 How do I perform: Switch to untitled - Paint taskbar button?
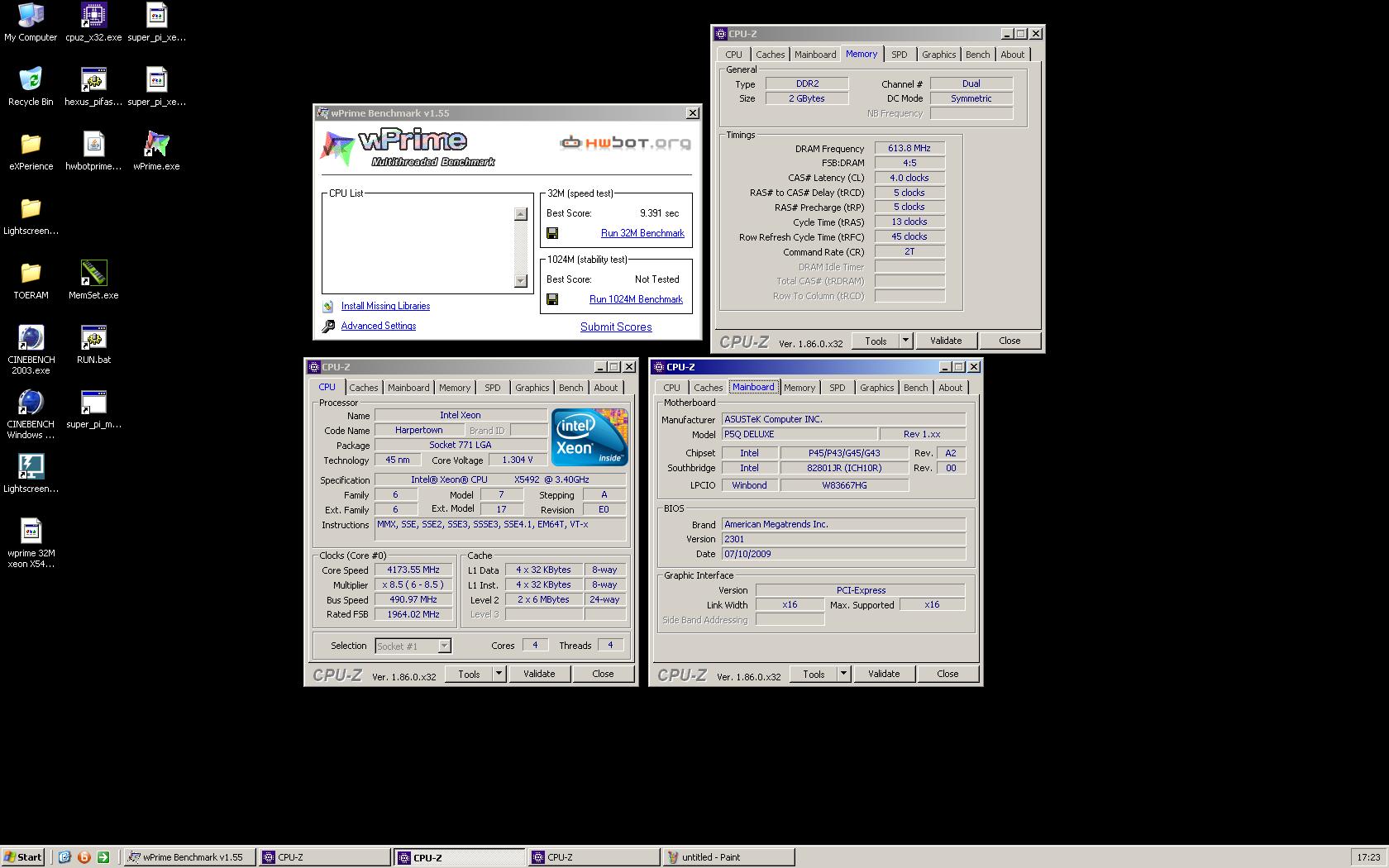click(x=729, y=857)
